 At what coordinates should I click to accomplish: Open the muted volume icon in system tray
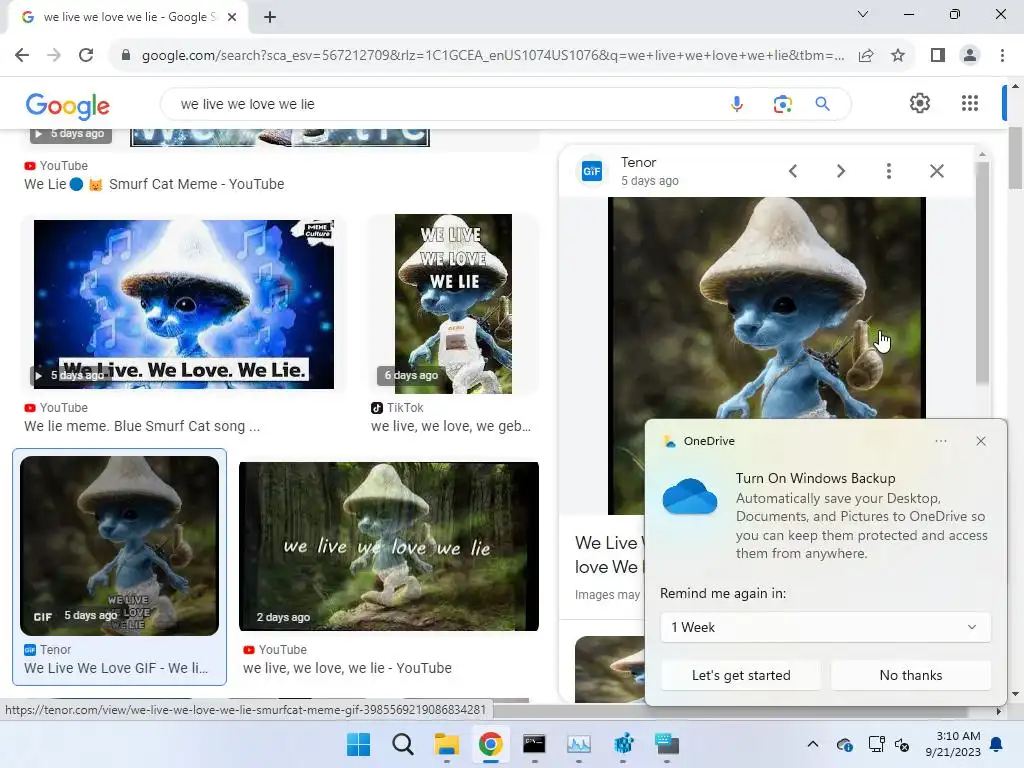[x=902, y=744]
